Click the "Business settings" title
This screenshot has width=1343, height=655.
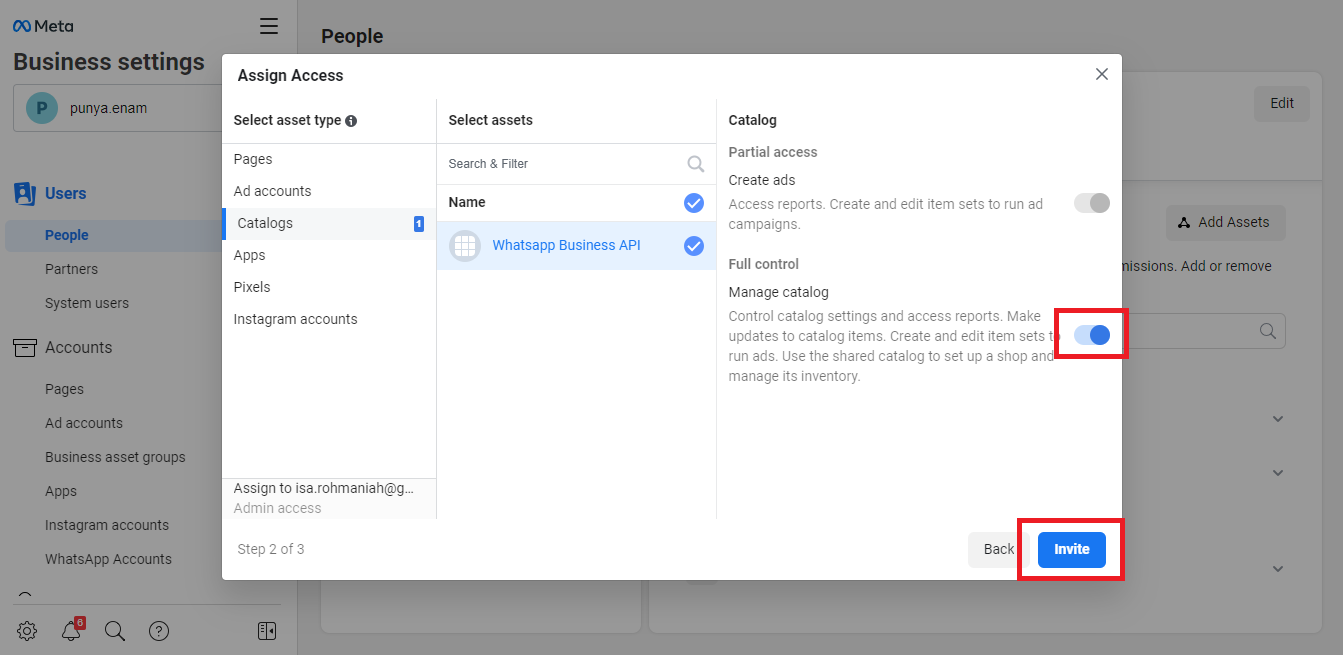[109, 62]
